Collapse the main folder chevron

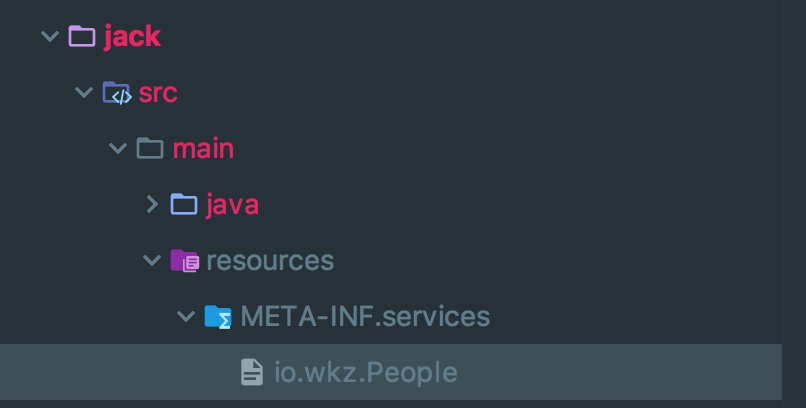pos(118,149)
